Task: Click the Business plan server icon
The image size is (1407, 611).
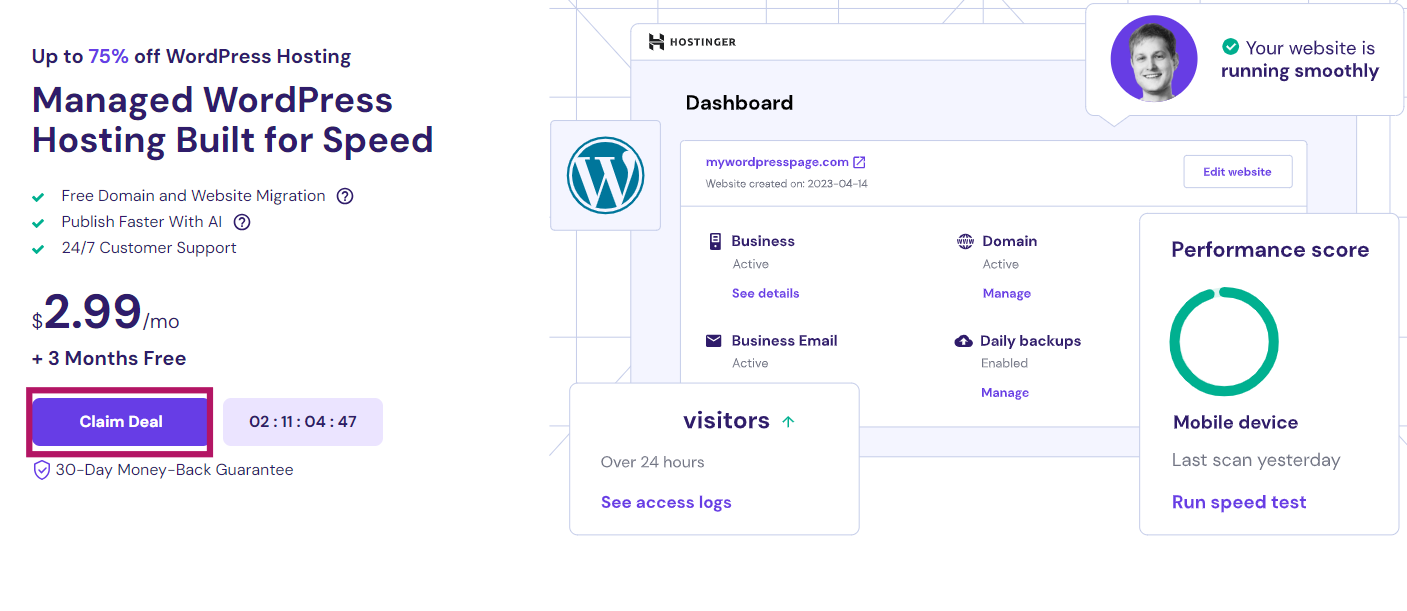Action: point(715,241)
